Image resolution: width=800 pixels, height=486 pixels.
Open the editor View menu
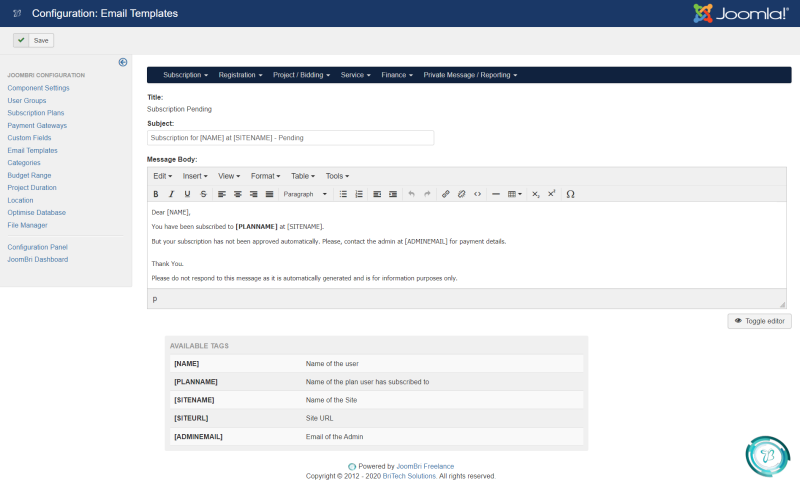pos(229,176)
